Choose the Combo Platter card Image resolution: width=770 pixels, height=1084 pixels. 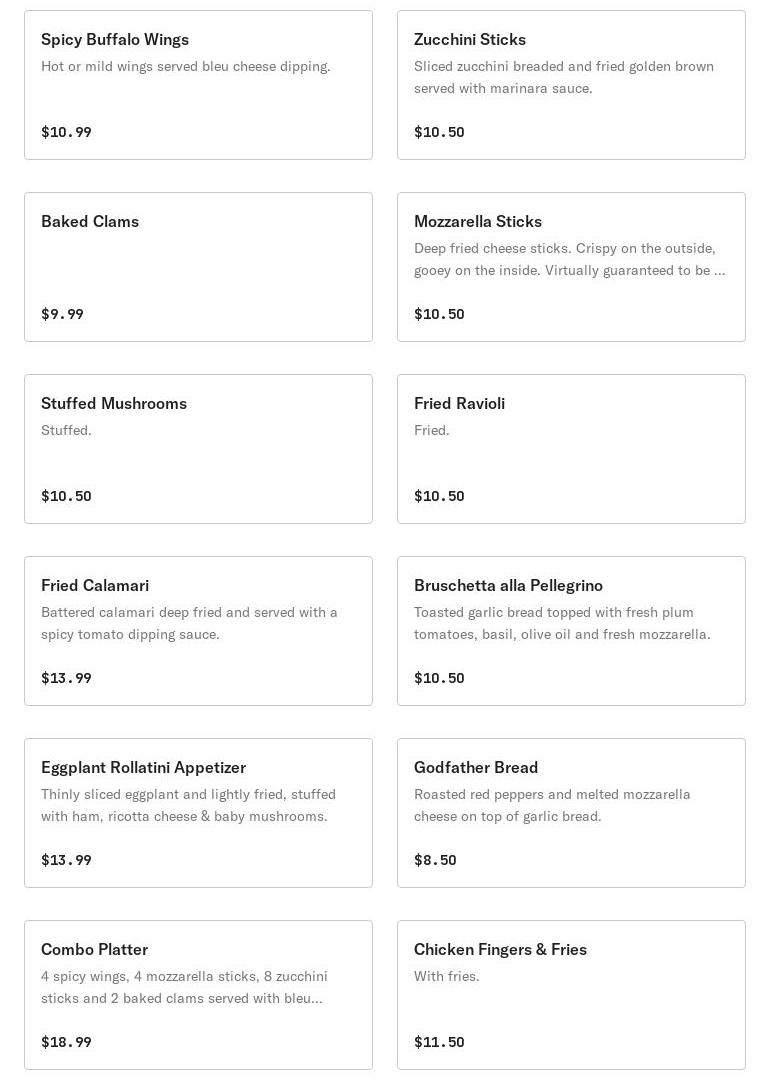tap(198, 995)
